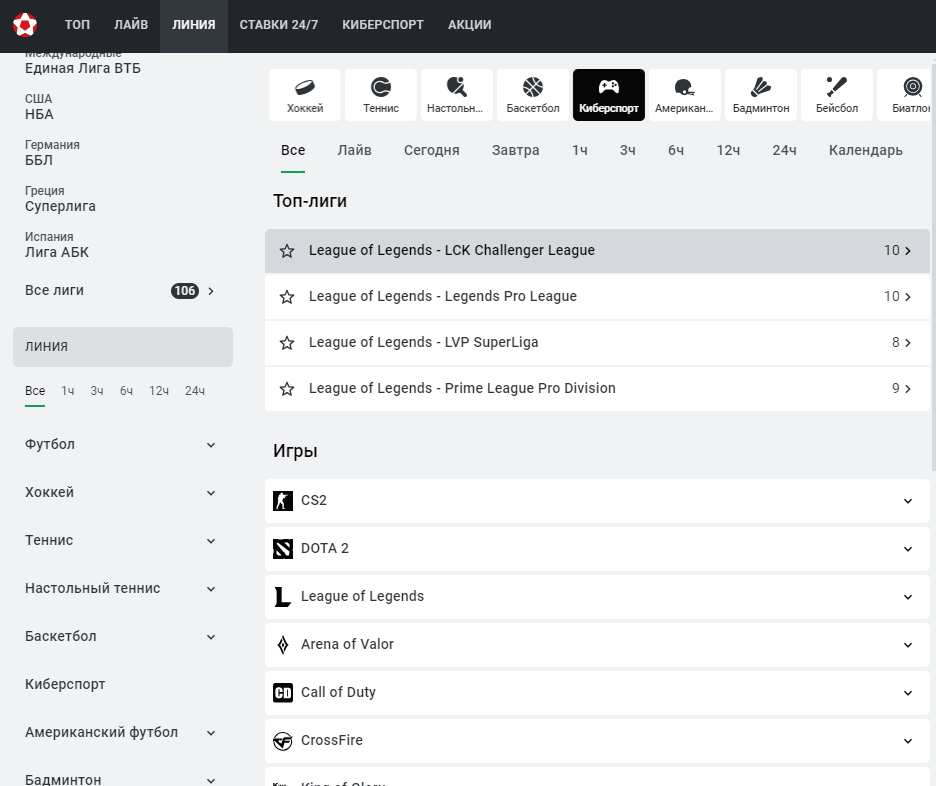This screenshot has width=936, height=786.
Task: Open Prime League Pro Division row
Action: point(597,389)
